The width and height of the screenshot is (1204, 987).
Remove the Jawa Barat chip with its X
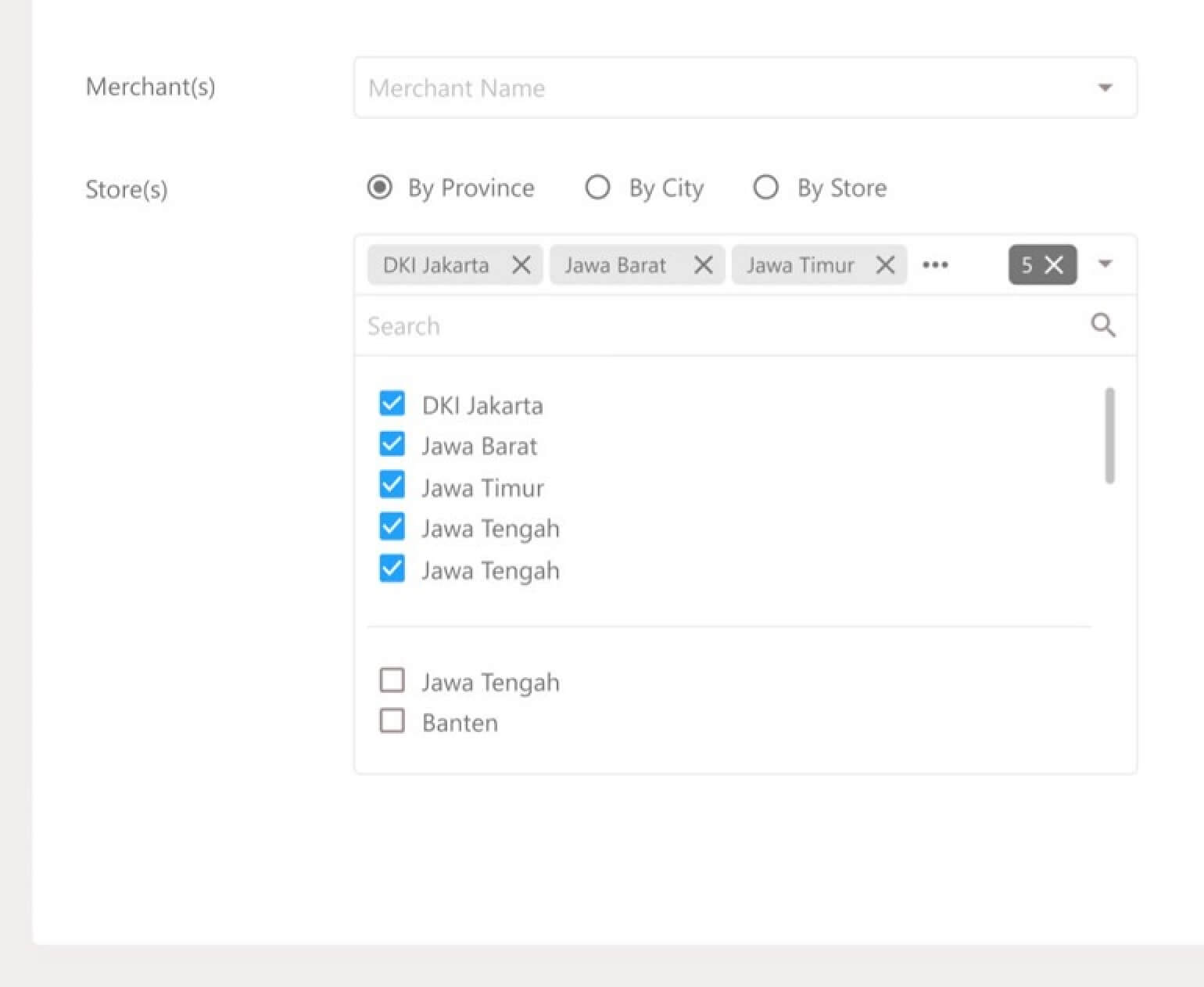pos(703,265)
